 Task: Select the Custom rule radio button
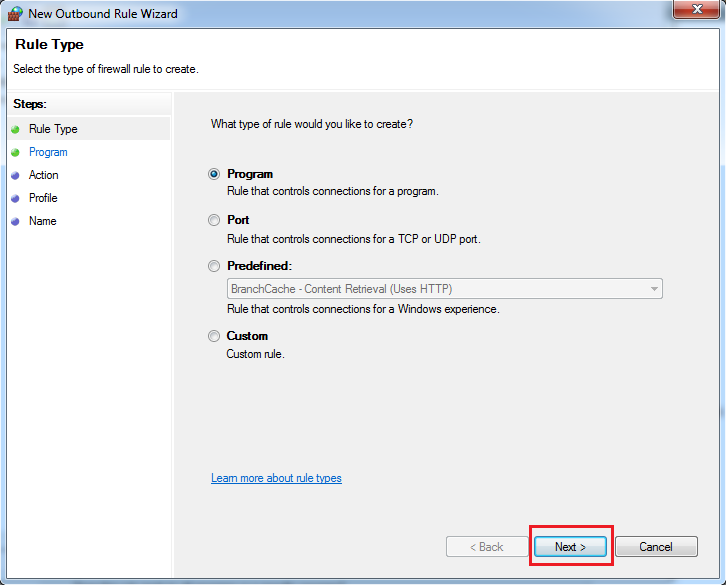tap(214, 336)
